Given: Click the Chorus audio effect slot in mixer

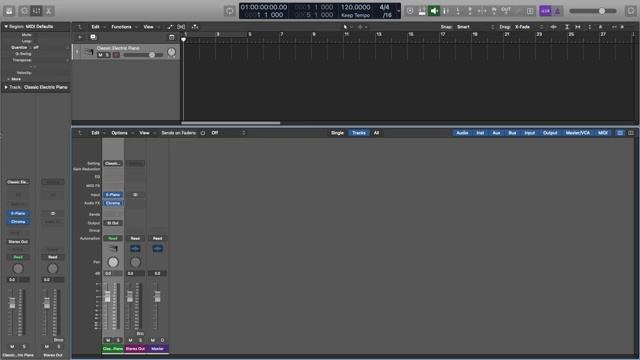Looking at the screenshot, I should coord(113,203).
